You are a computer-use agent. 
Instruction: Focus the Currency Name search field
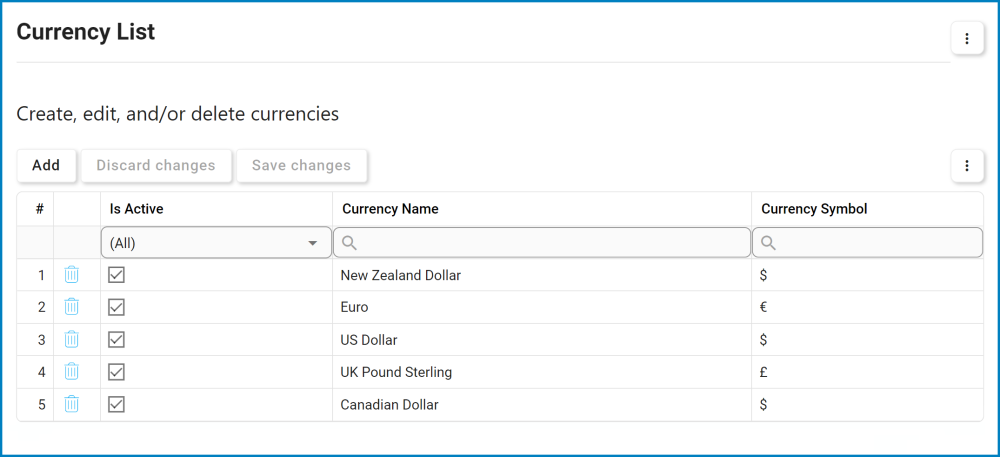tap(552, 243)
